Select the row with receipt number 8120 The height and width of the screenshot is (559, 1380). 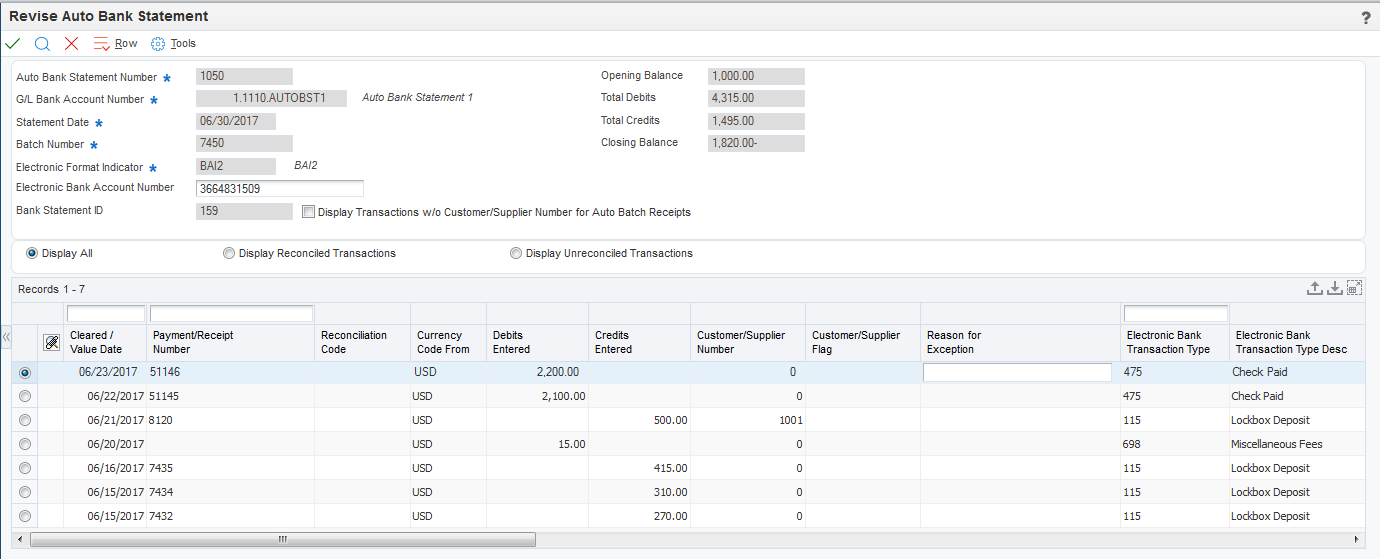25,420
